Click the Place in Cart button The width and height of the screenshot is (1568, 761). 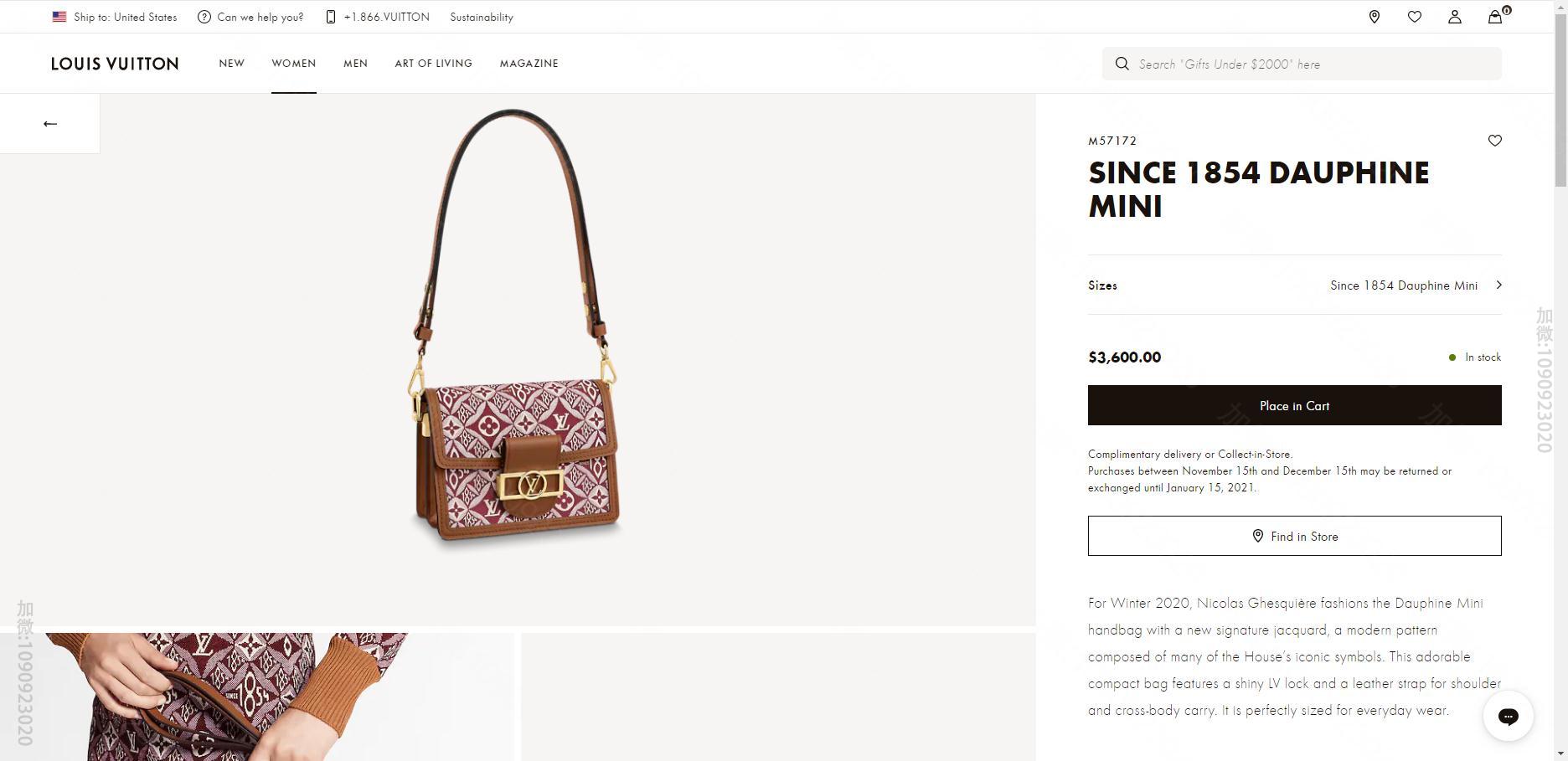click(x=1294, y=405)
